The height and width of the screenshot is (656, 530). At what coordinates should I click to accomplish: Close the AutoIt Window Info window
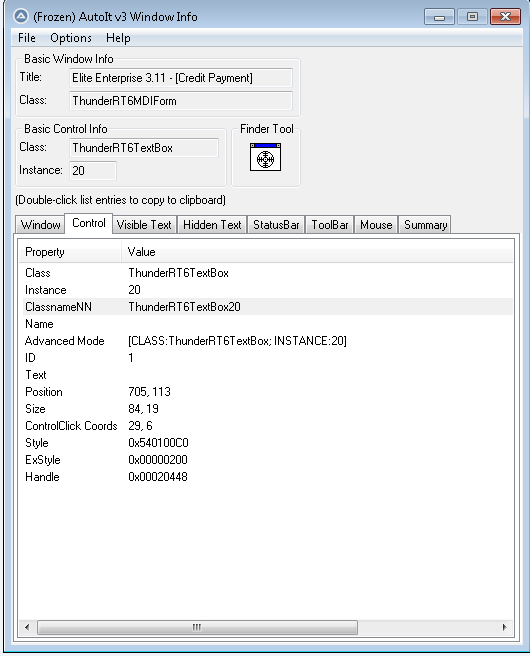coord(505,17)
